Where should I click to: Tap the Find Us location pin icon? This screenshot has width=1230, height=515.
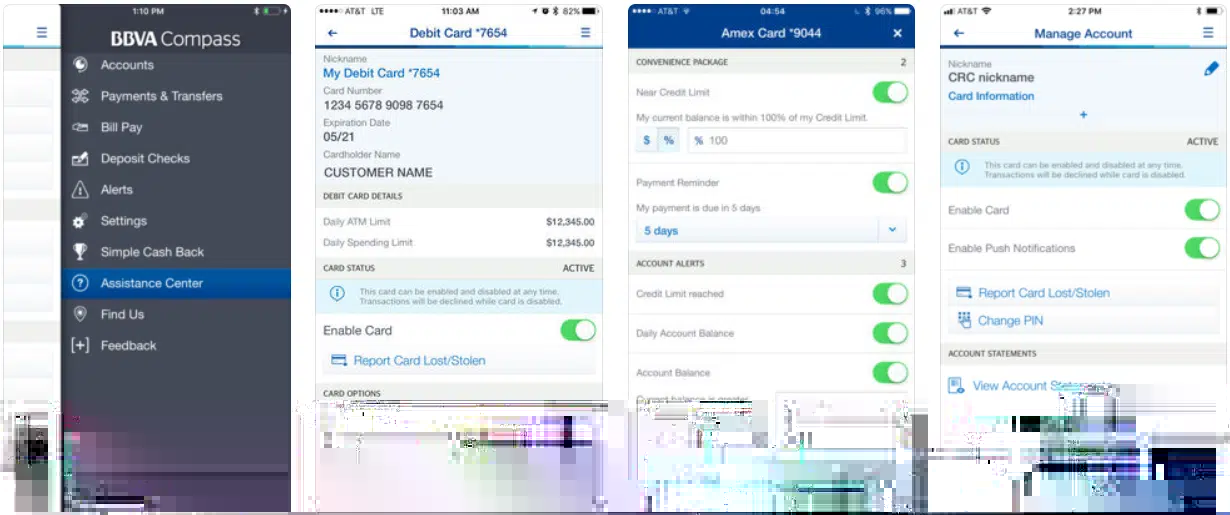point(81,314)
